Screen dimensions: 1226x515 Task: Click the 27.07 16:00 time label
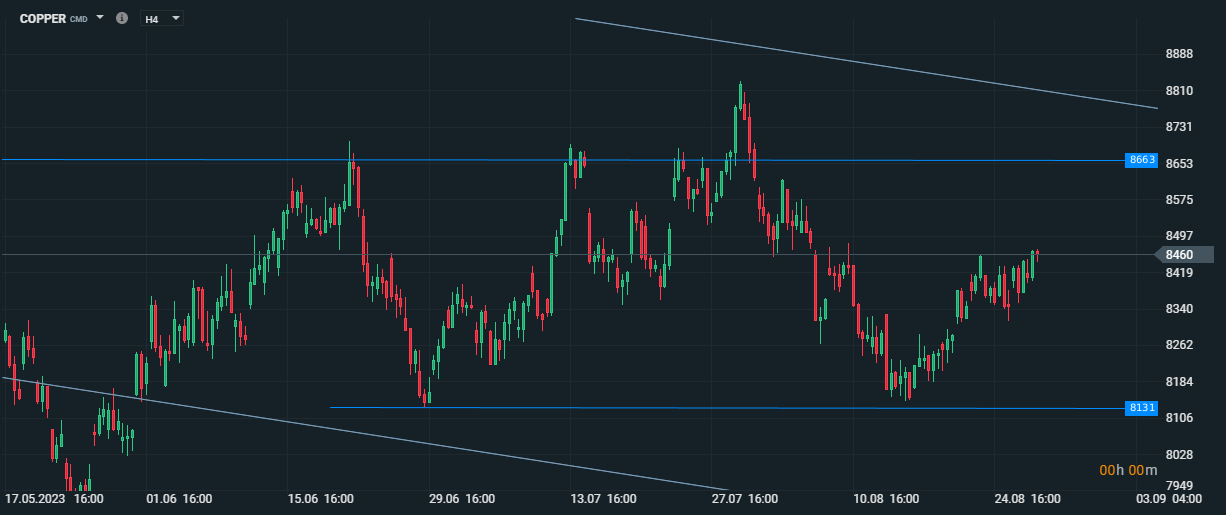pyautogui.click(x=745, y=498)
